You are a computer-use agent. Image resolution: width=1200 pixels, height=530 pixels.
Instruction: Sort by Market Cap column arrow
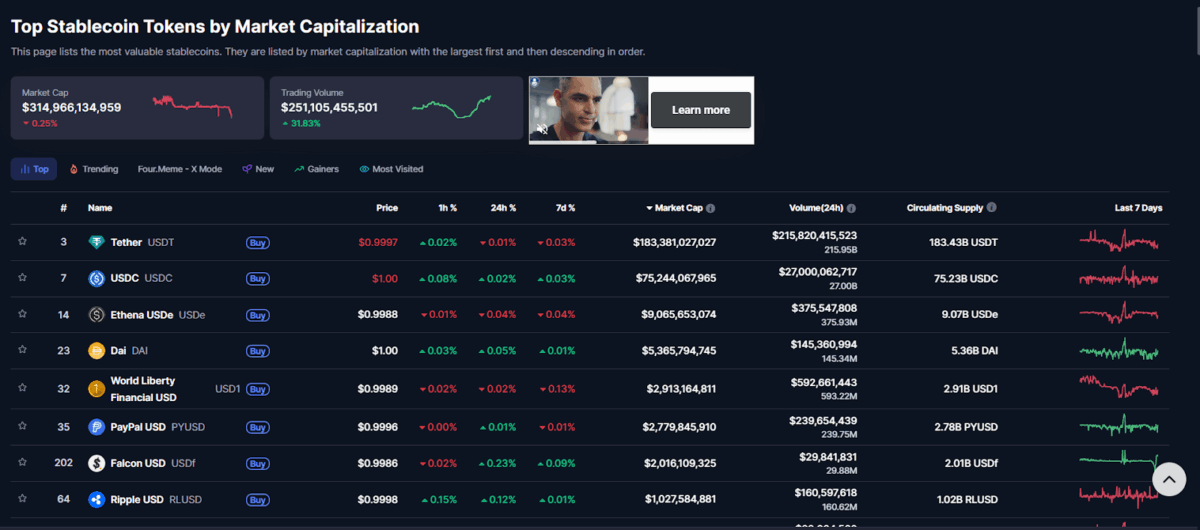click(x=649, y=208)
